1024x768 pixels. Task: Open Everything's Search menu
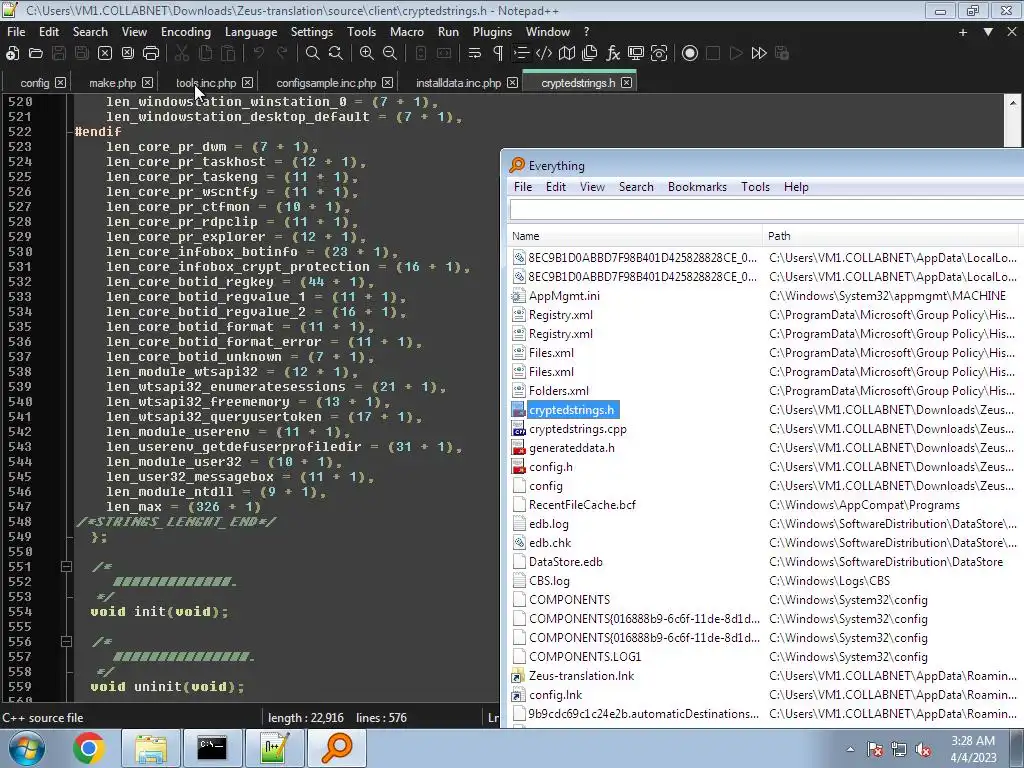(636, 187)
